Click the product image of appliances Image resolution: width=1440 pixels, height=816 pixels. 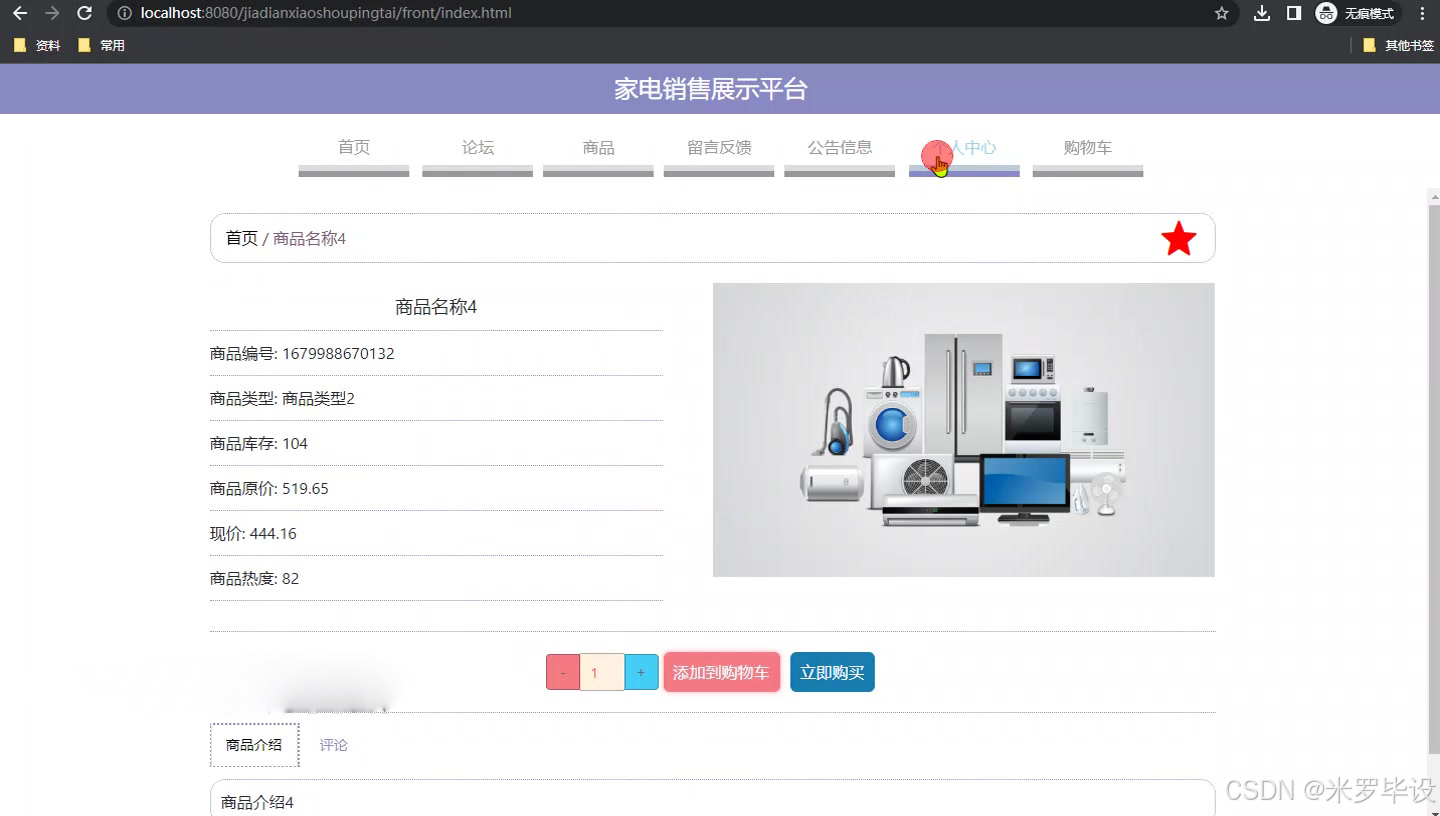pyautogui.click(x=963, y=429)
